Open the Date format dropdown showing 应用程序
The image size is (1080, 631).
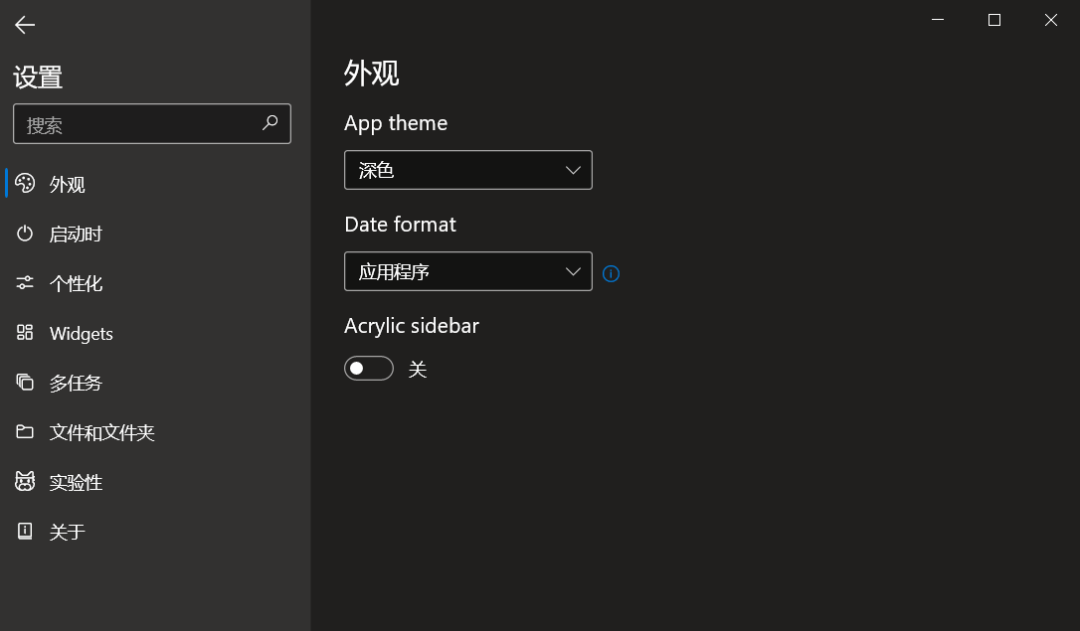pos(468,271)
